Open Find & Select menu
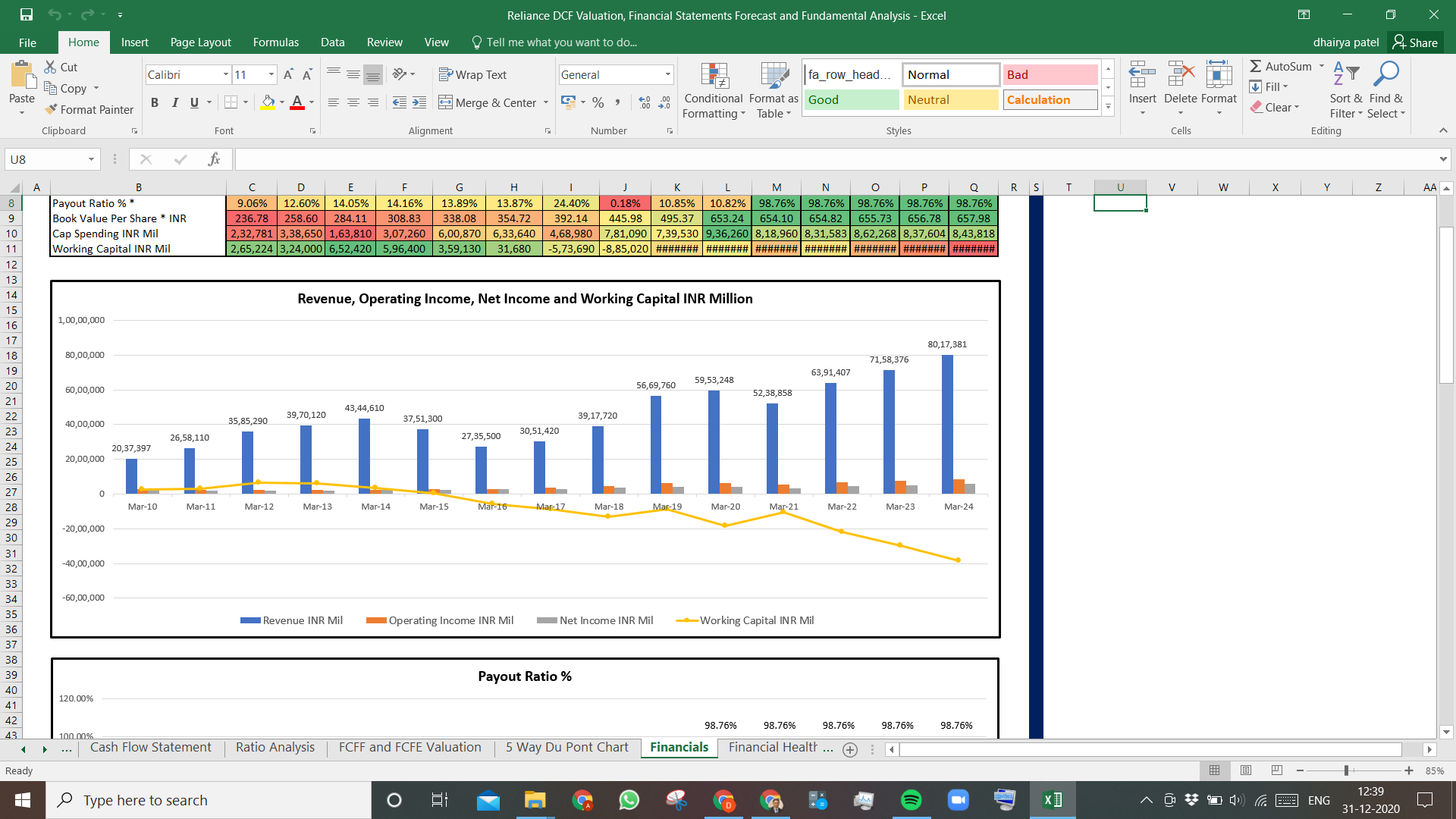Image resolution: width=1456 pixels, height=819 pixels. 1386,90
